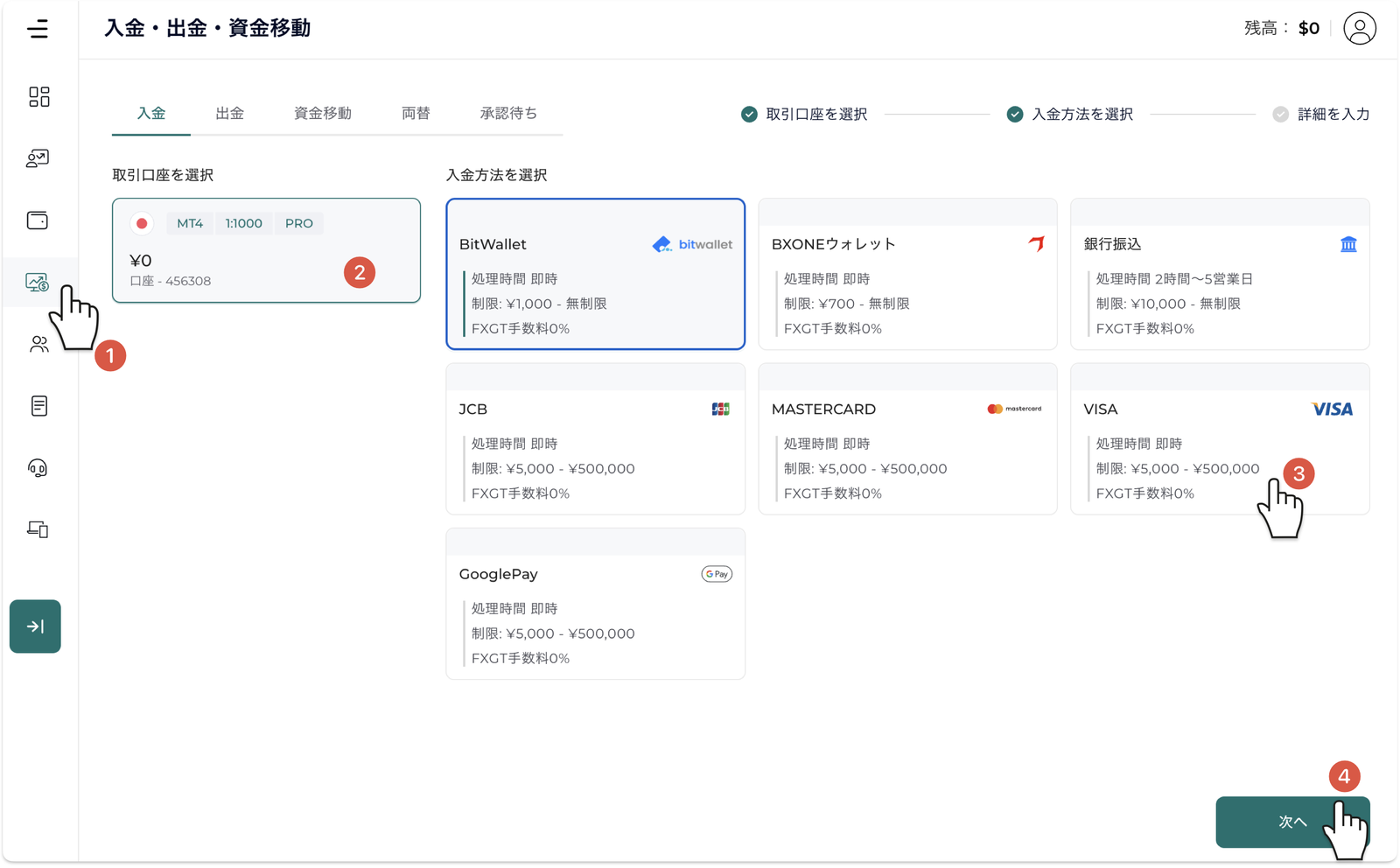Viewport: 1400px width, 868px height.
Task: Select trading account 456308 card
Action: [x=266, y=250]
